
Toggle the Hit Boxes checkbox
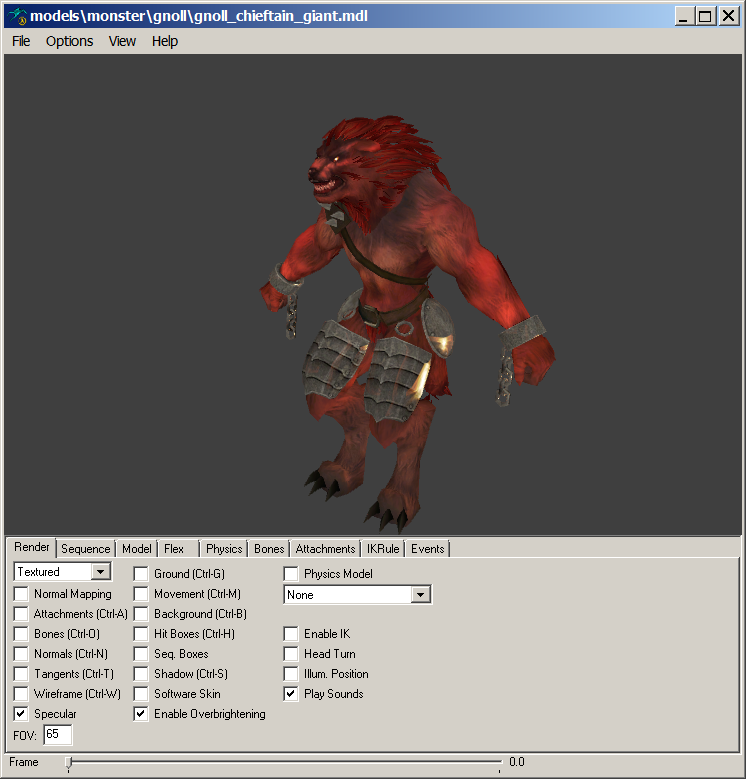(x=141, y=634)
